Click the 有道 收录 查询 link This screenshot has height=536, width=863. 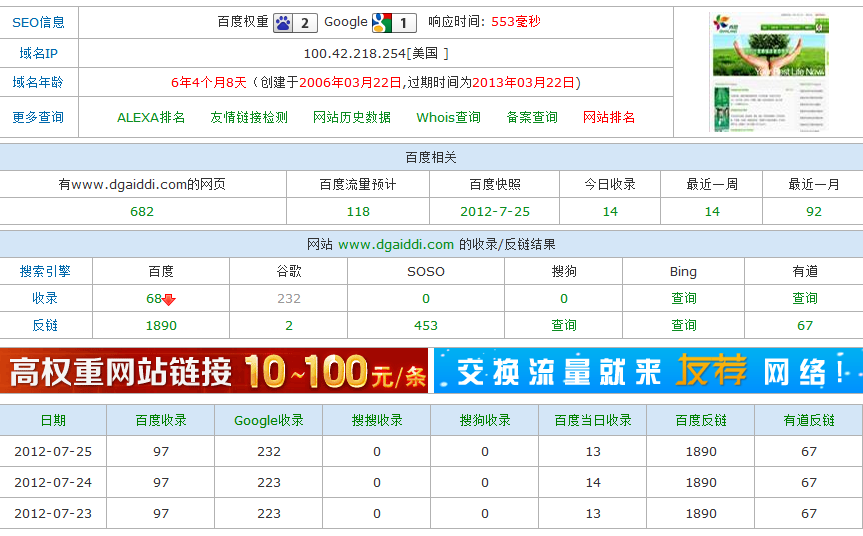(x=805, y=298)
